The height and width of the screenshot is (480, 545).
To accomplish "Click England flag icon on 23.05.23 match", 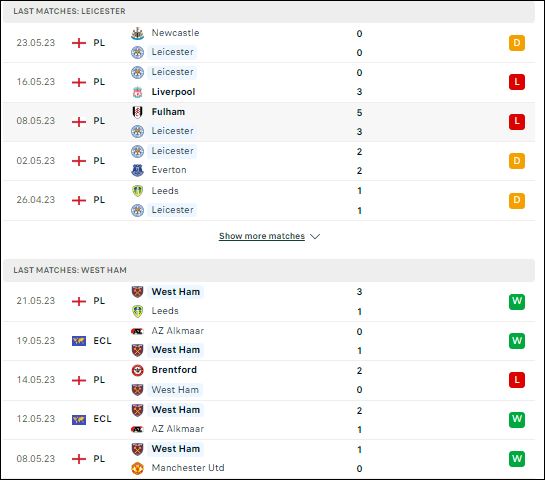I will pos(79,43).
